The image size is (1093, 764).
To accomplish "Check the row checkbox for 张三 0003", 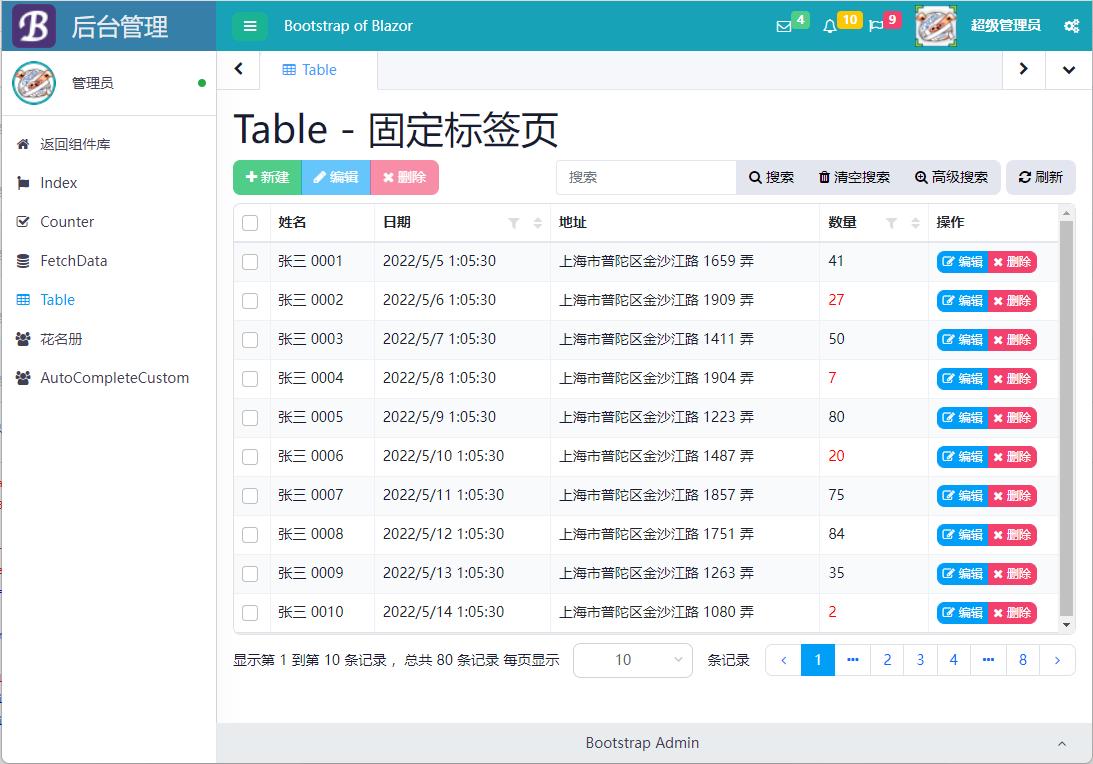I will pos(251,339).
